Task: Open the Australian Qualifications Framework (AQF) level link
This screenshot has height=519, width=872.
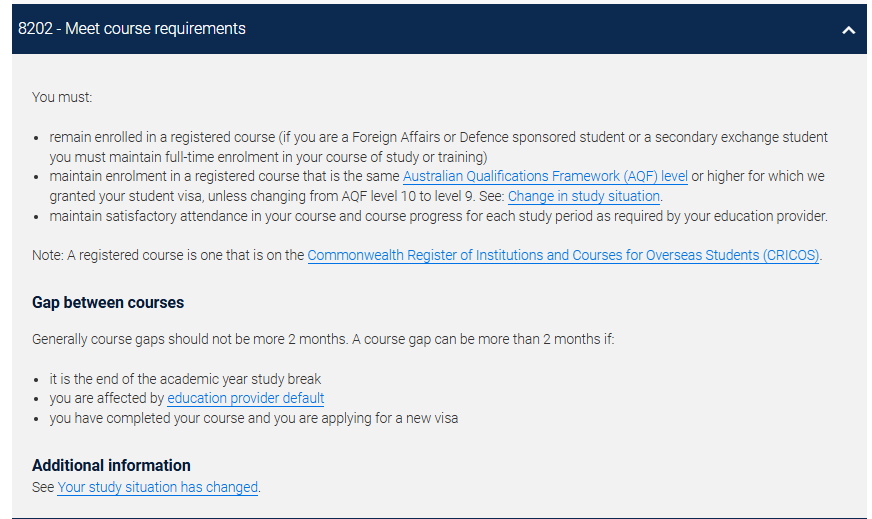Action: (545, 177)
